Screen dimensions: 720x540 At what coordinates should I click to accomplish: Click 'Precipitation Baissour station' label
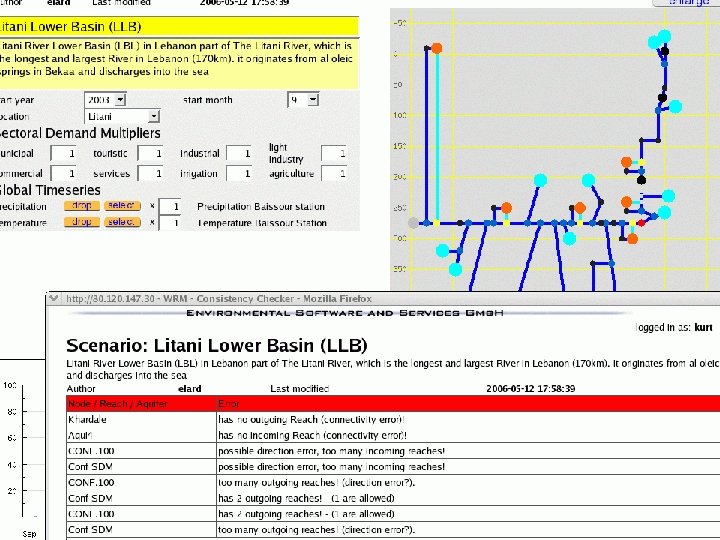261,207
